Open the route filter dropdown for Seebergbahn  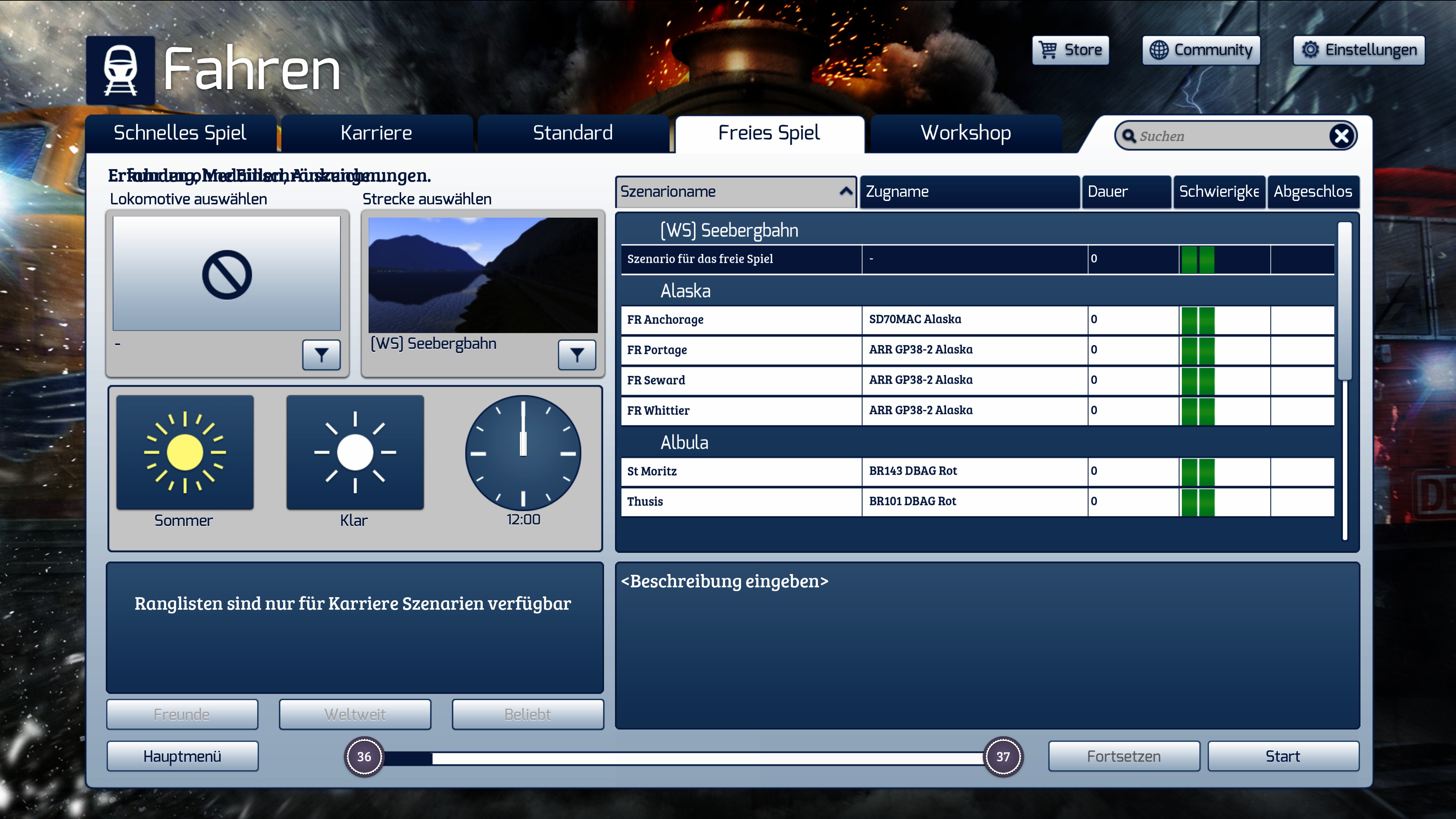[x=576, y=355]
